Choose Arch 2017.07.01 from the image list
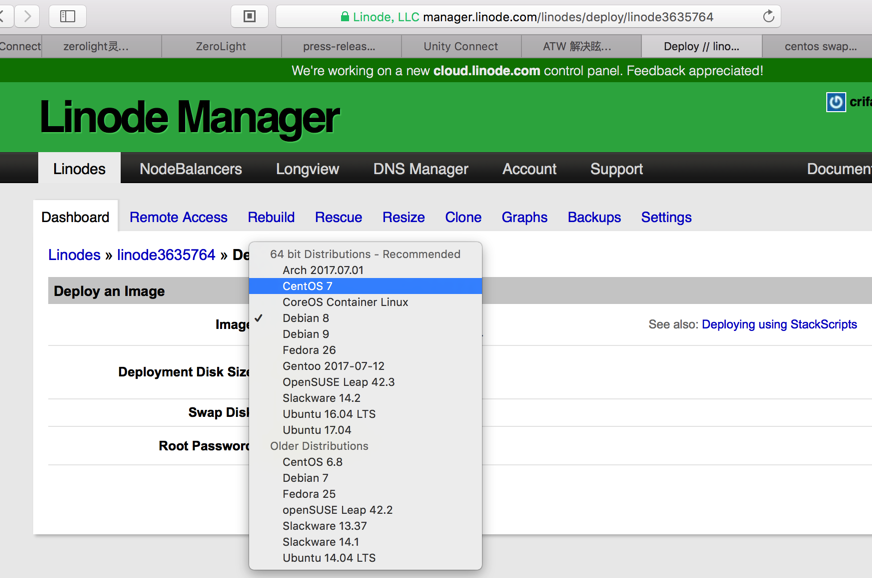The image size is (872, 578). (x=365, y=270)
